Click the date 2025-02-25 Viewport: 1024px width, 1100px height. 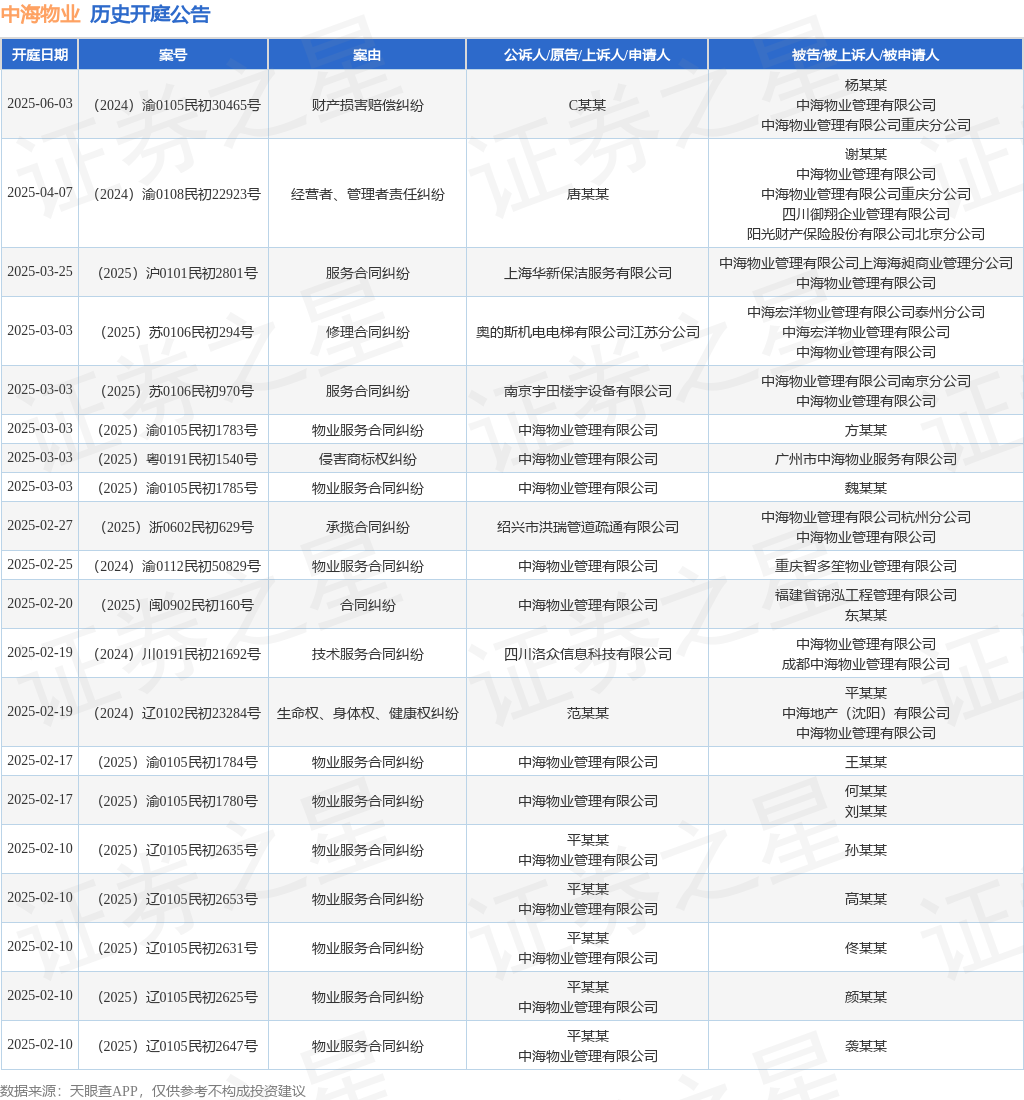coord(40,564)
